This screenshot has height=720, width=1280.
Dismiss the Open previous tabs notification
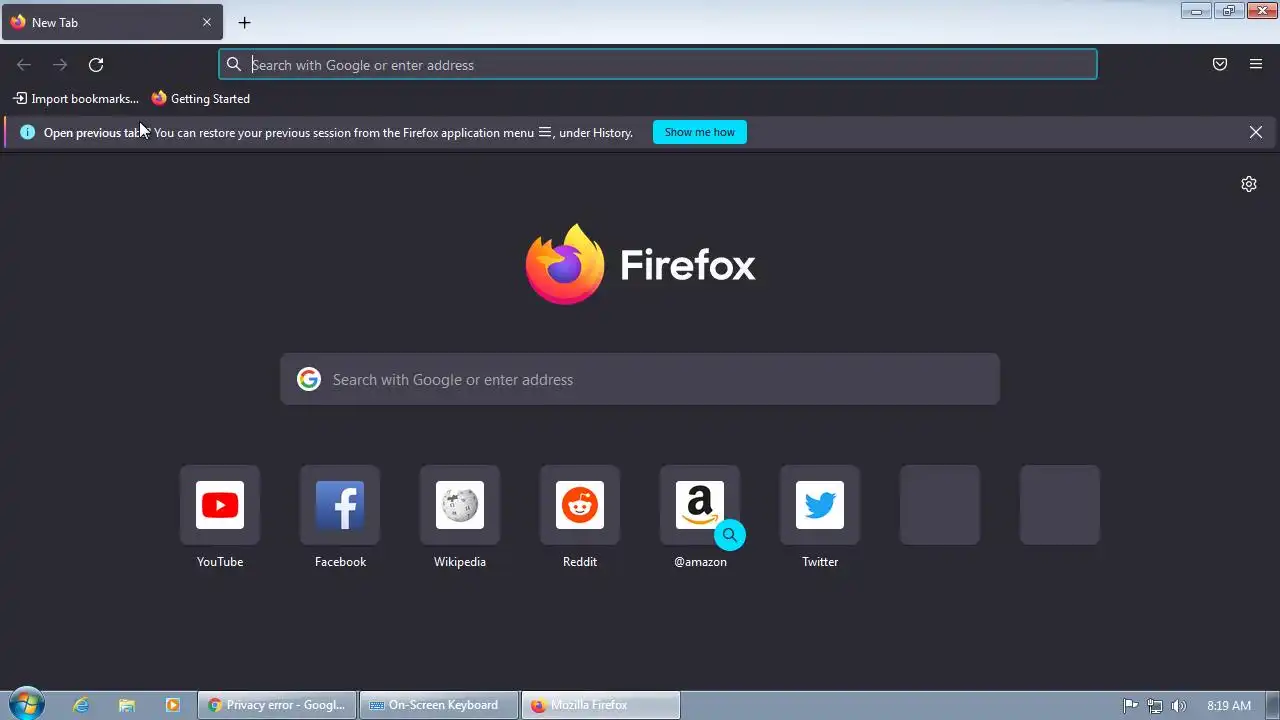click(1256, 132)
